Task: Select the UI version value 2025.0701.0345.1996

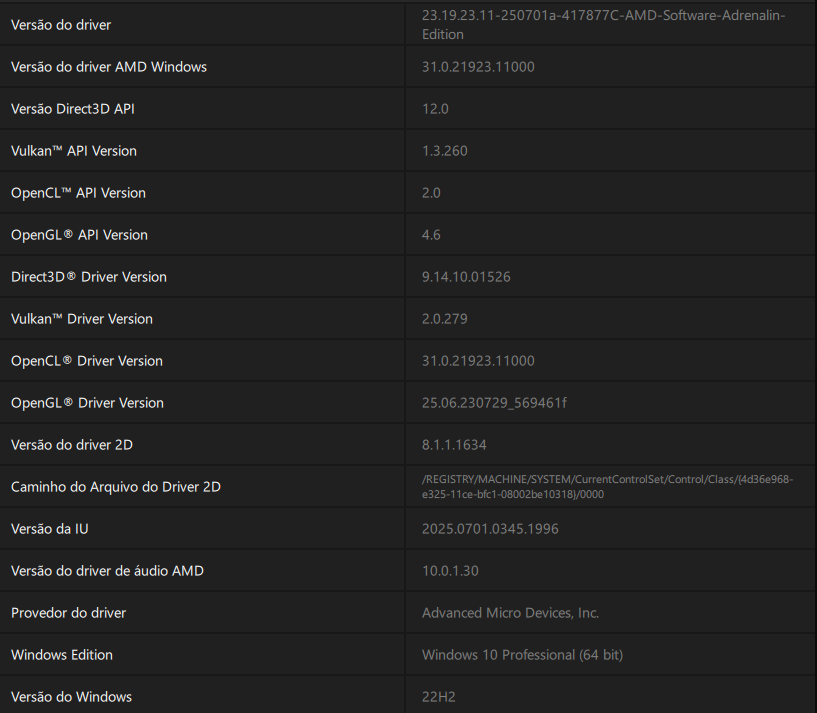Action: tap(490, 529)
